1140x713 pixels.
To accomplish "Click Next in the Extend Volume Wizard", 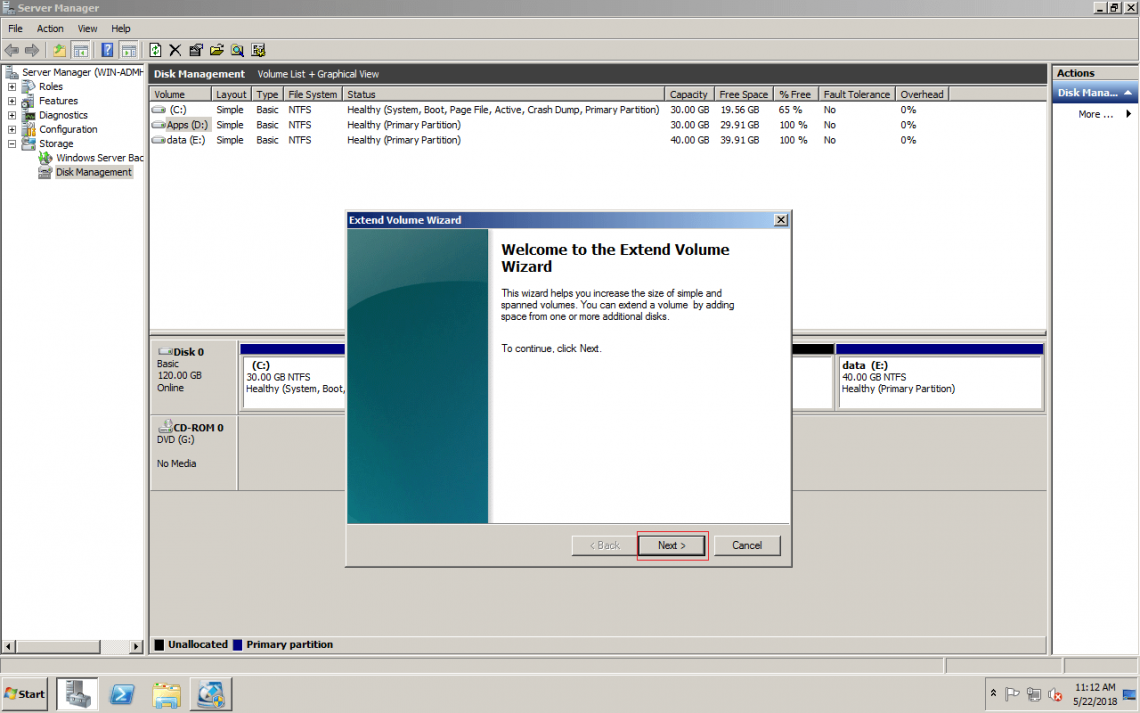I will point(671,545).
